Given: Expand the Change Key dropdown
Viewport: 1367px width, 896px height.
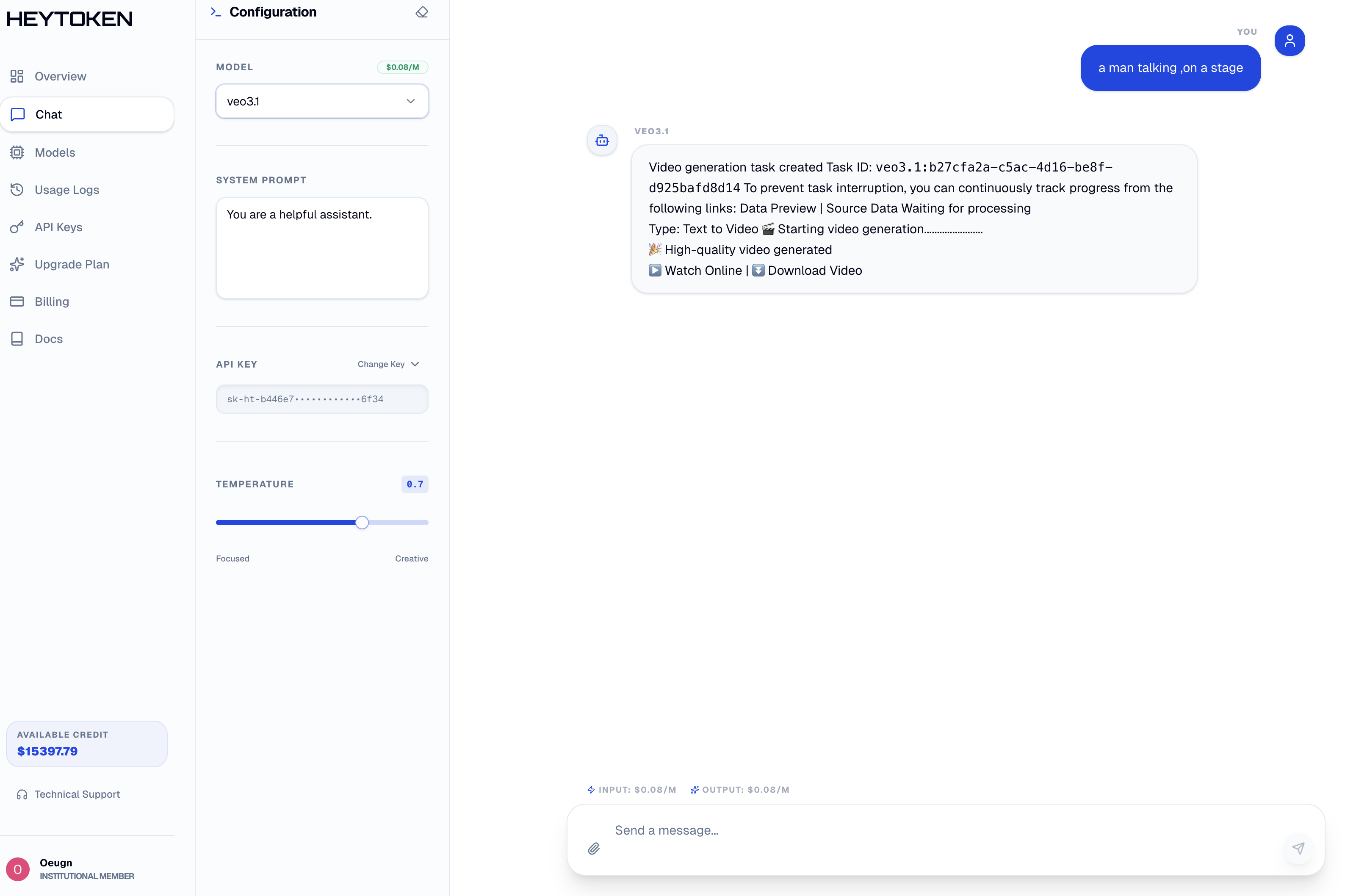Looking at the screenshot, I should click(x=388, y=364).
